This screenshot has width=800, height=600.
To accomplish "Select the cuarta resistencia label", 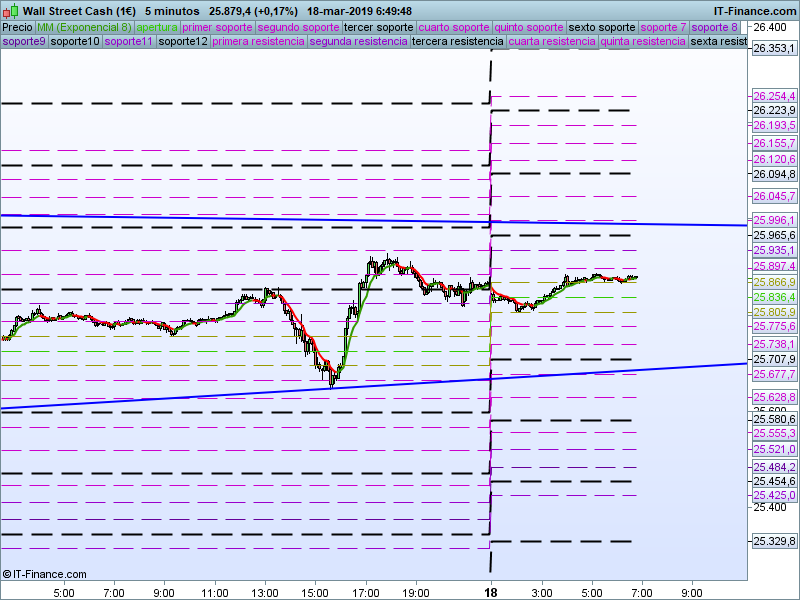I will tap(552, 41).
